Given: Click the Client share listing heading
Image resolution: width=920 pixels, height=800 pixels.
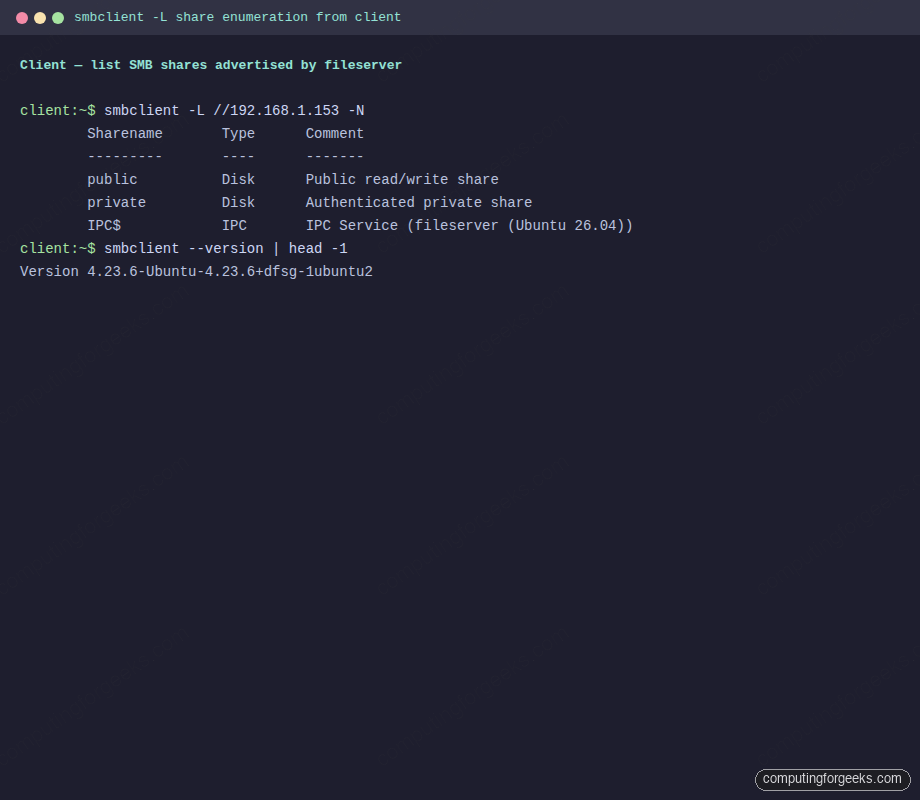Looking at the screenshot, I should point(210,64).
